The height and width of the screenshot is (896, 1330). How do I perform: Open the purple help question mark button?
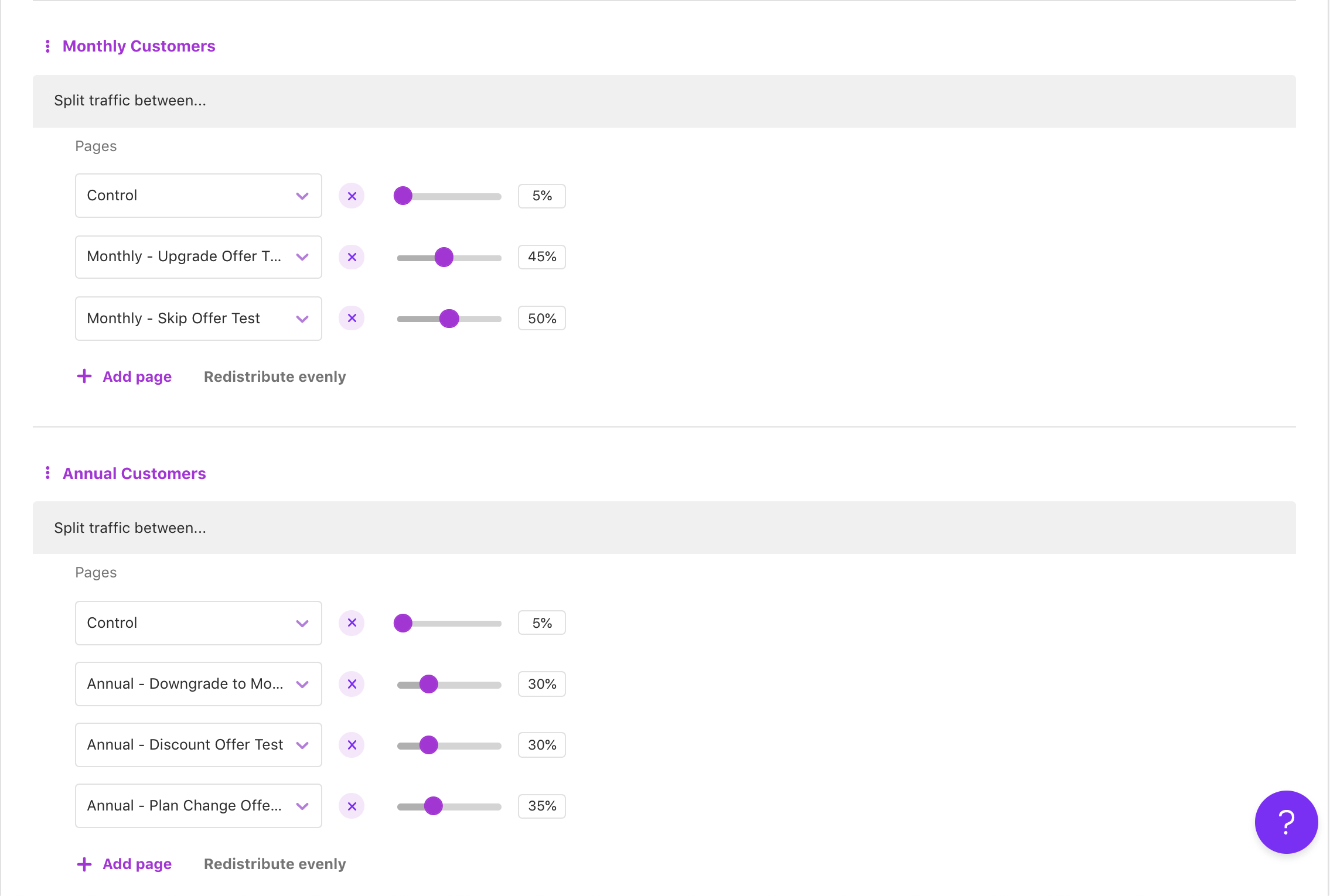click(x=1286, y=822)
